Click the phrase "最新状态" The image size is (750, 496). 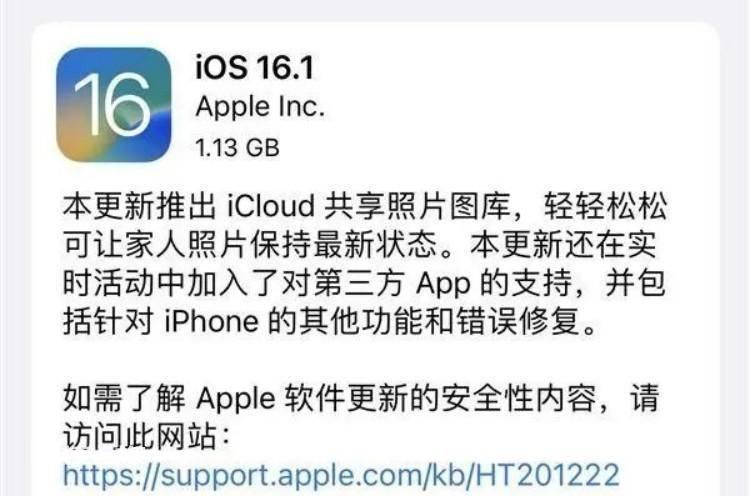click(x=375, y=244)
